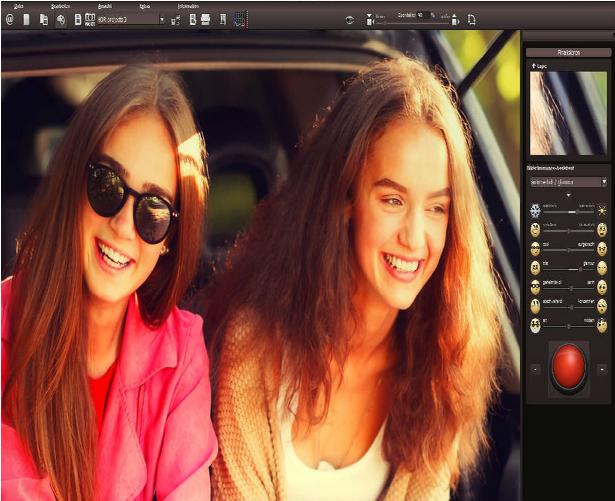Click the zoom-in icon with up triangle
This screenshot has width=615, height=501.
click(454, 20)
